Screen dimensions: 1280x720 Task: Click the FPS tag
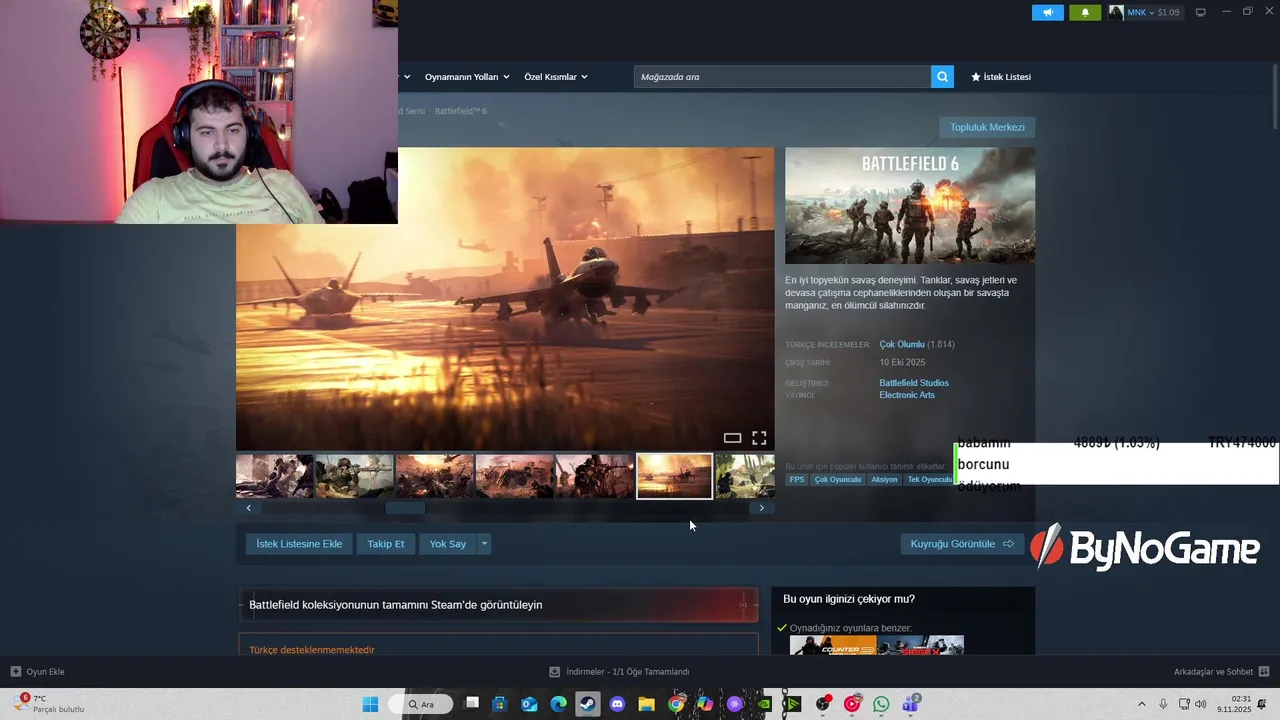[797, 480]
